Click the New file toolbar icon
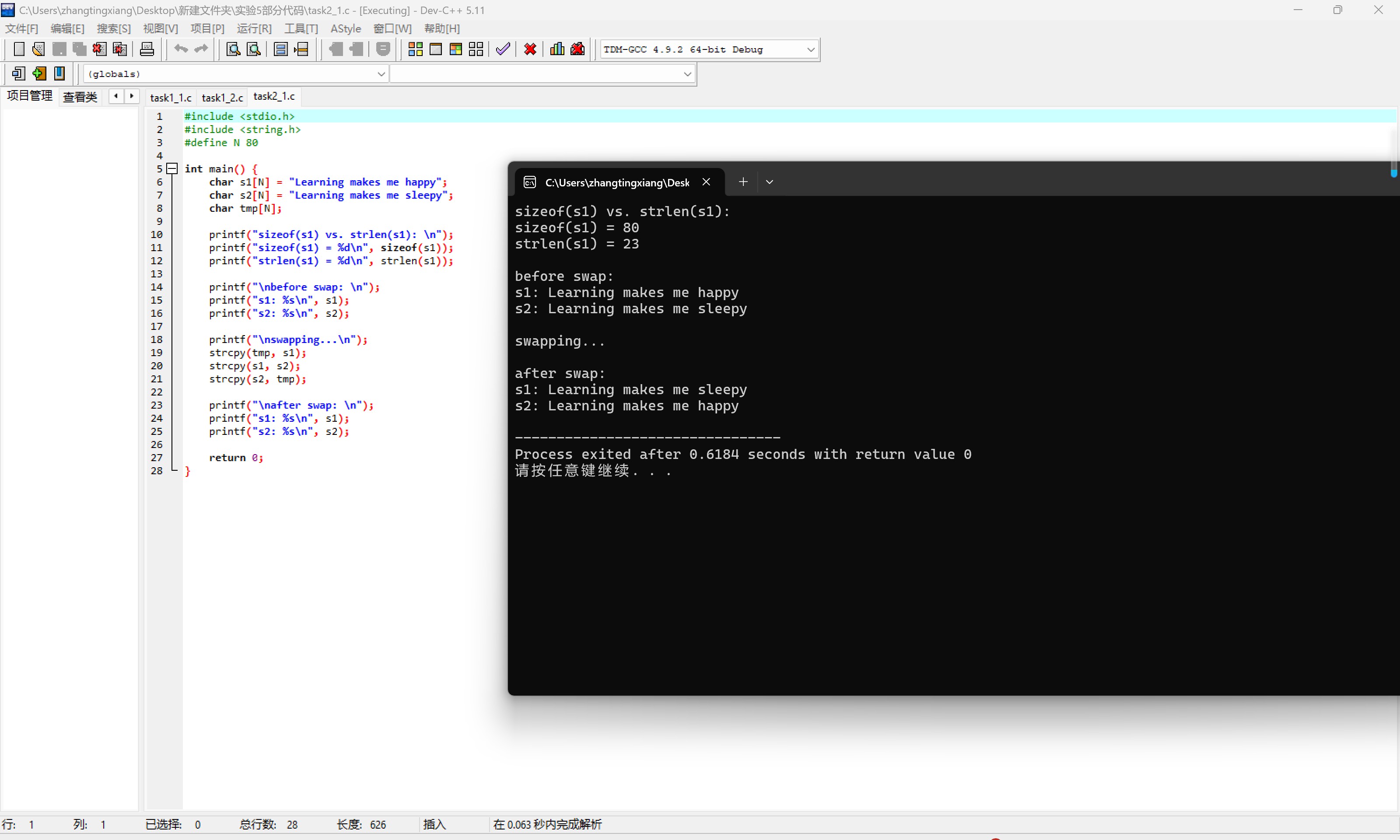The image size is (1400, 840). click(19, 49)
